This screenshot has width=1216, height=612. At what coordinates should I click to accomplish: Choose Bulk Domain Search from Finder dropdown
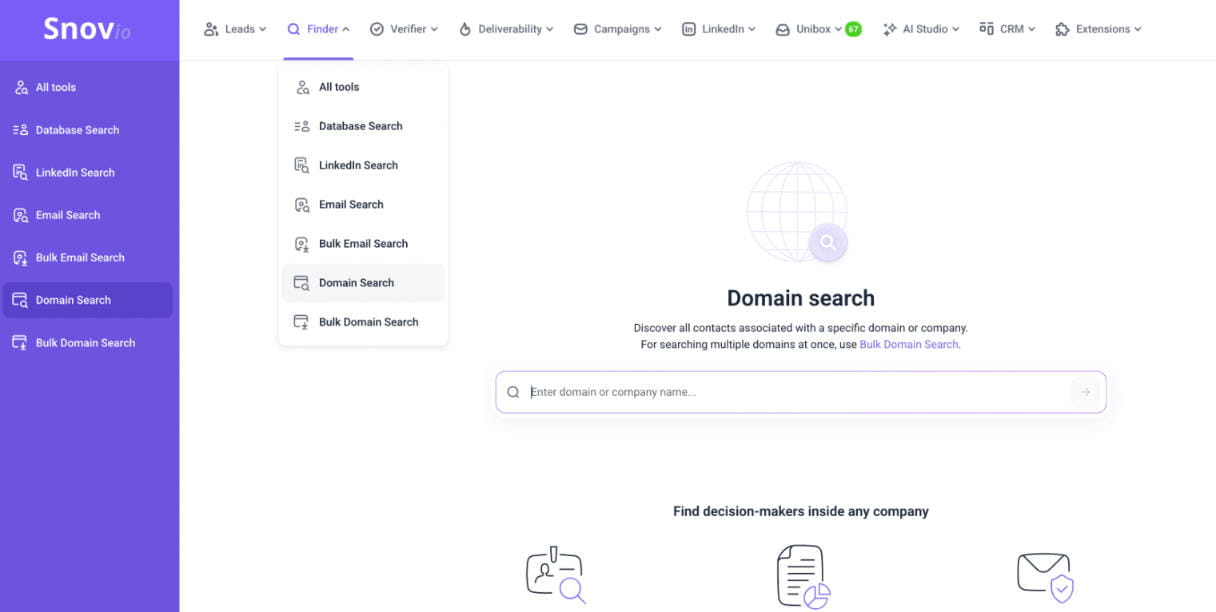pos(363,322)
